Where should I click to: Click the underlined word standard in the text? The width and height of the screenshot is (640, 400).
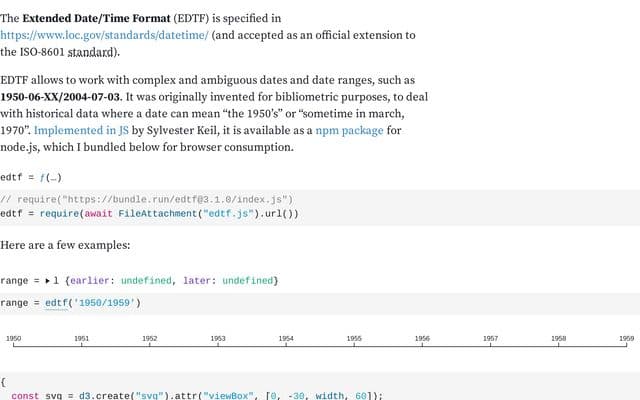click(x=90, y=52)
